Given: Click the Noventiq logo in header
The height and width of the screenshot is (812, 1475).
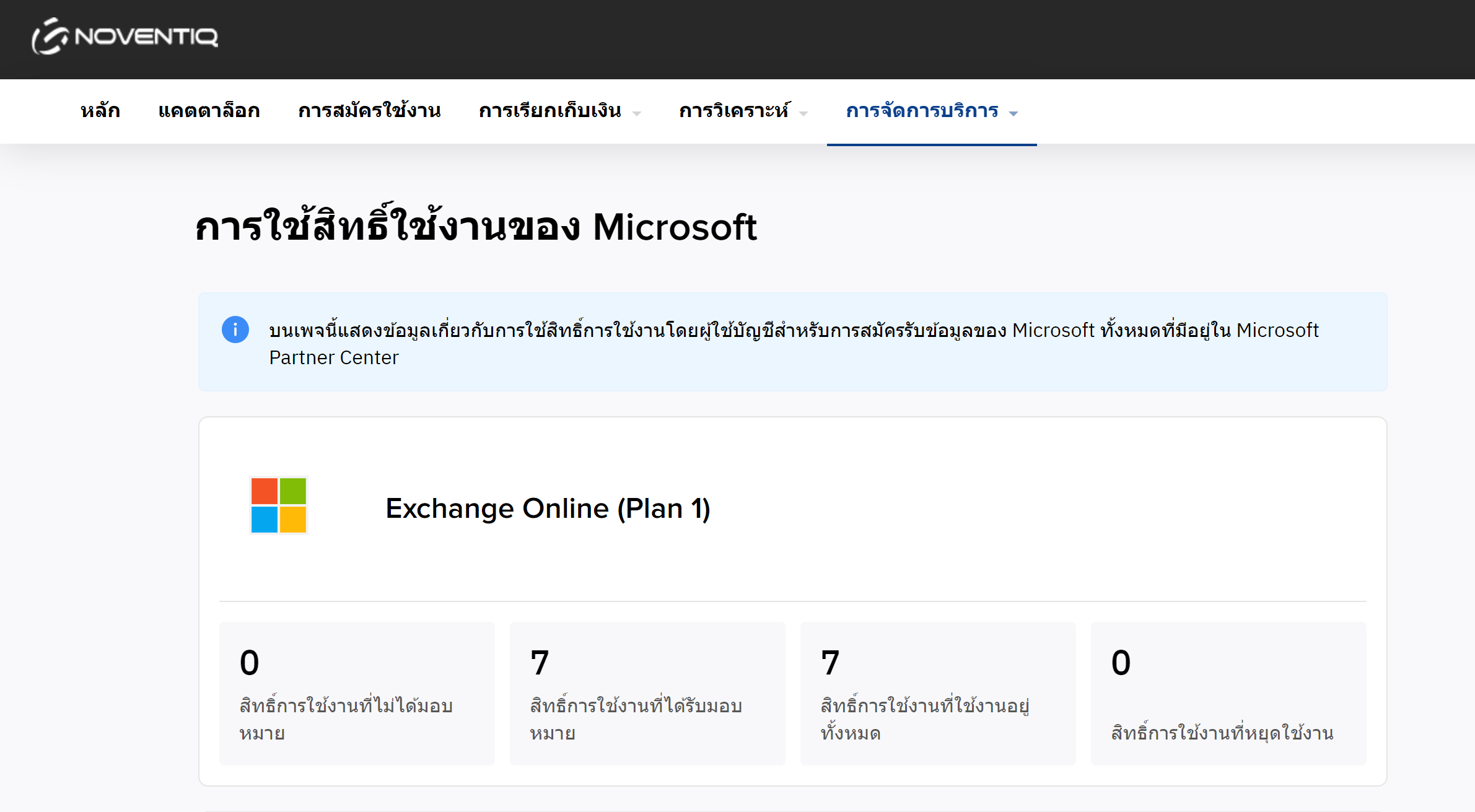Looking at the screenshot, I should 125,37.
